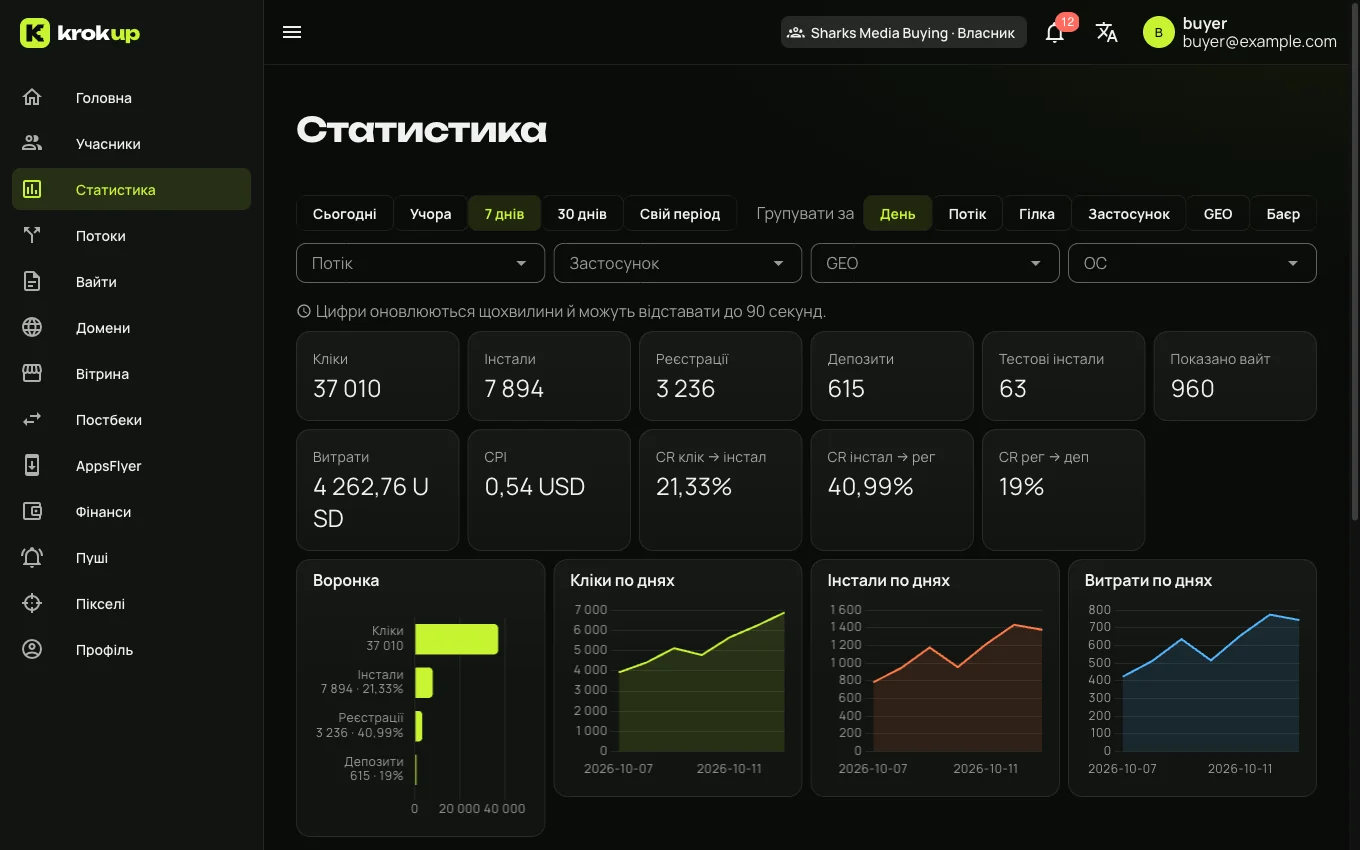
Task: Select the 30 днів period toggle
Action: click(582, 214)
